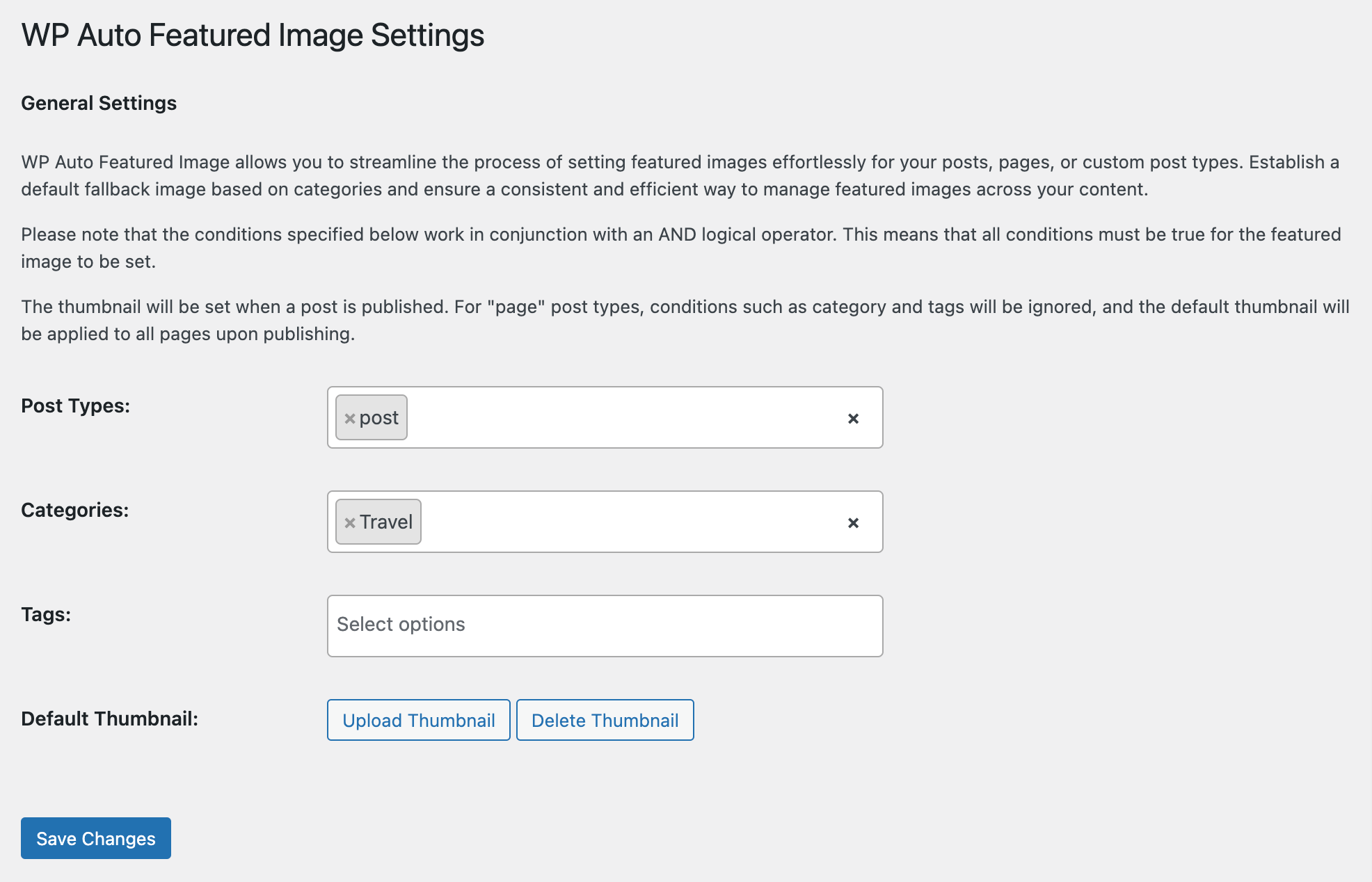Click the "Categories:" field label
Screen dimensions: 1372x882
coord(75,510)
